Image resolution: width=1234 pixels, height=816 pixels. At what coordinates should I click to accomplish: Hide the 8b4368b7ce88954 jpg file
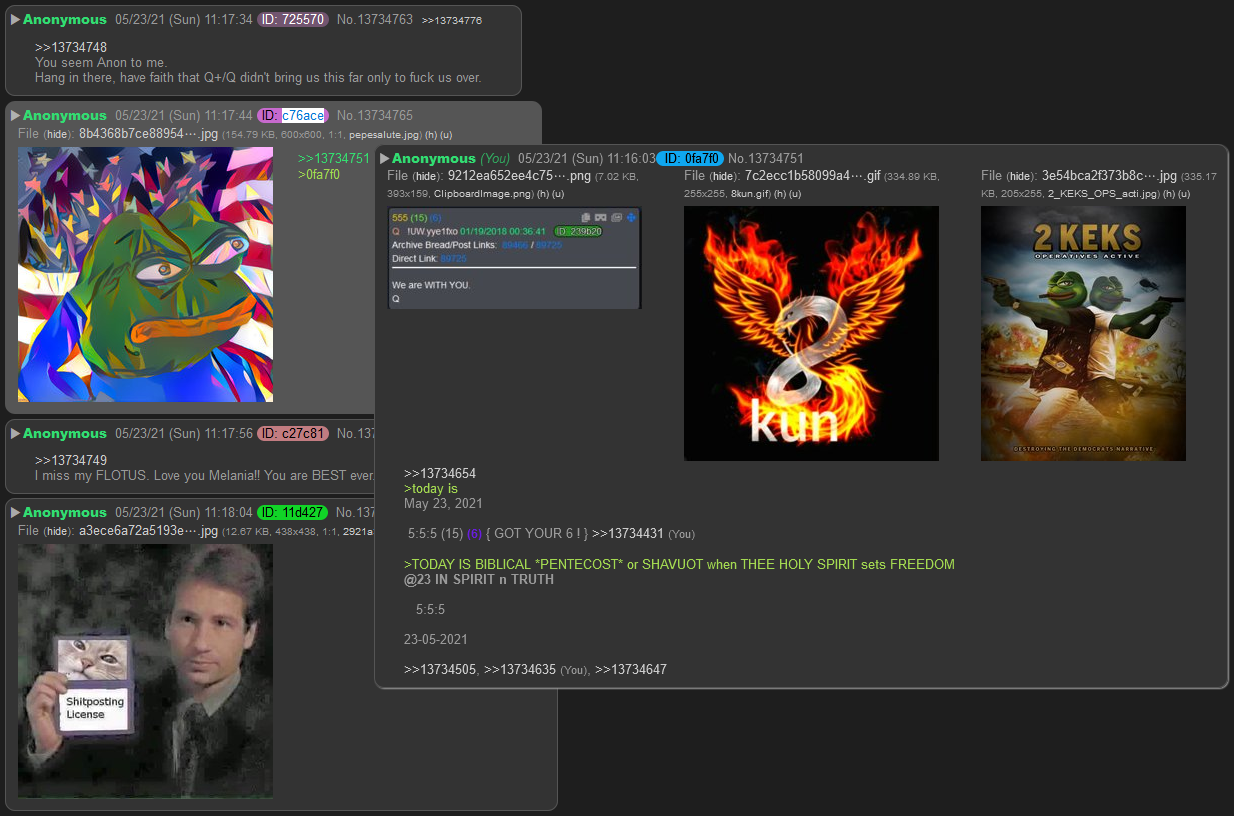(x=59, y=134)
